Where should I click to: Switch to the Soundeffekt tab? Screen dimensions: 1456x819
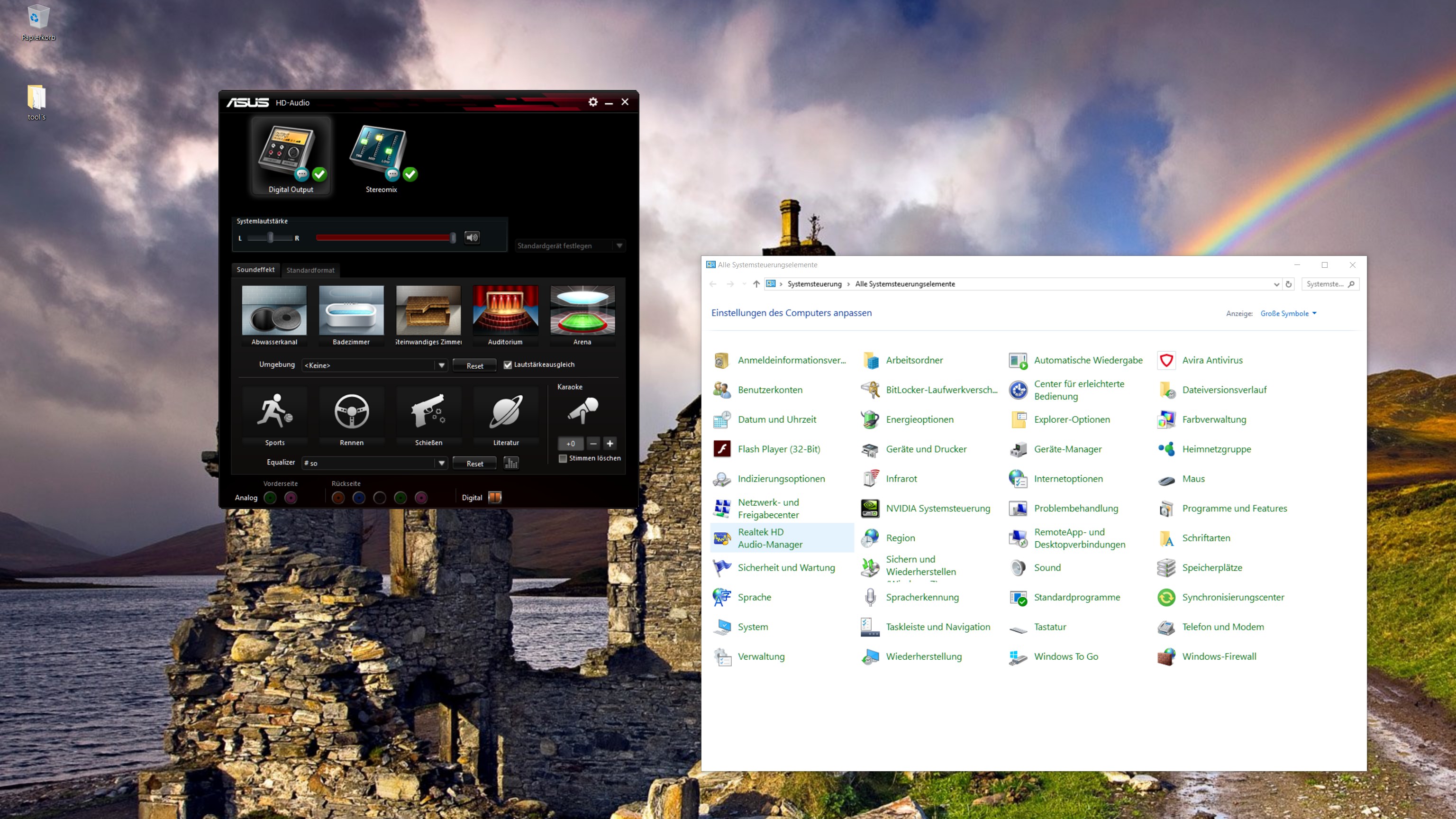(x=255, y=270)
